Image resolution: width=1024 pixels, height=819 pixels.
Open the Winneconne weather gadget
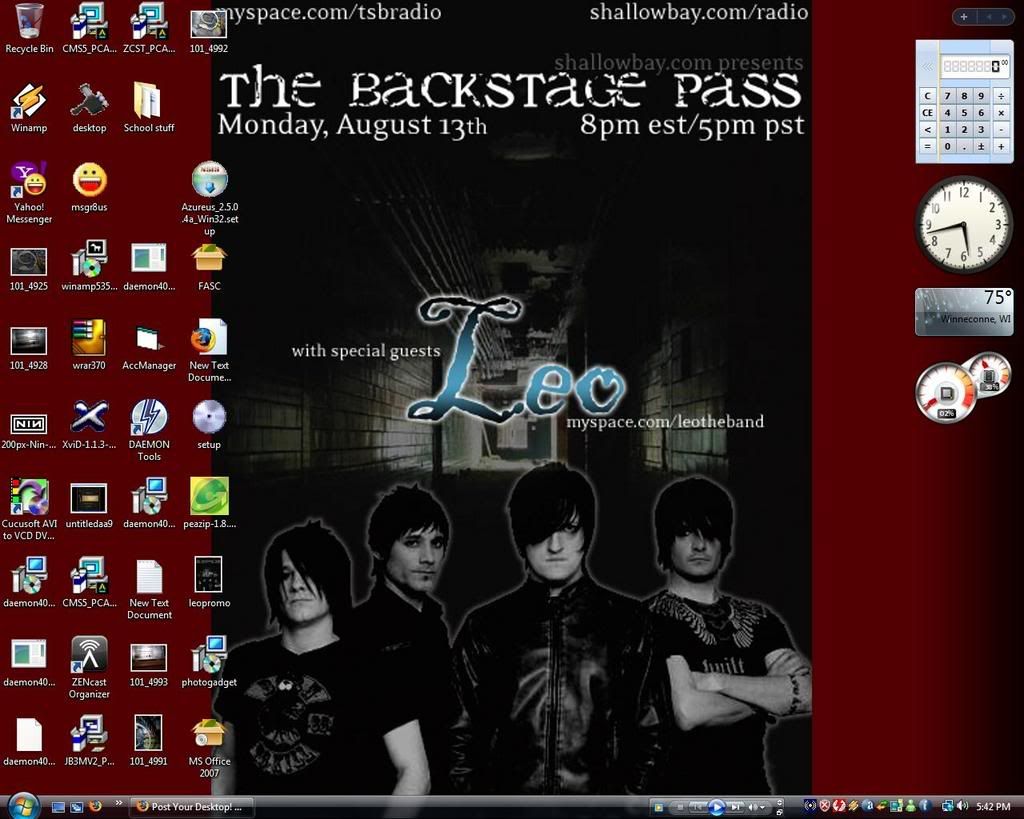coord(964,311)
